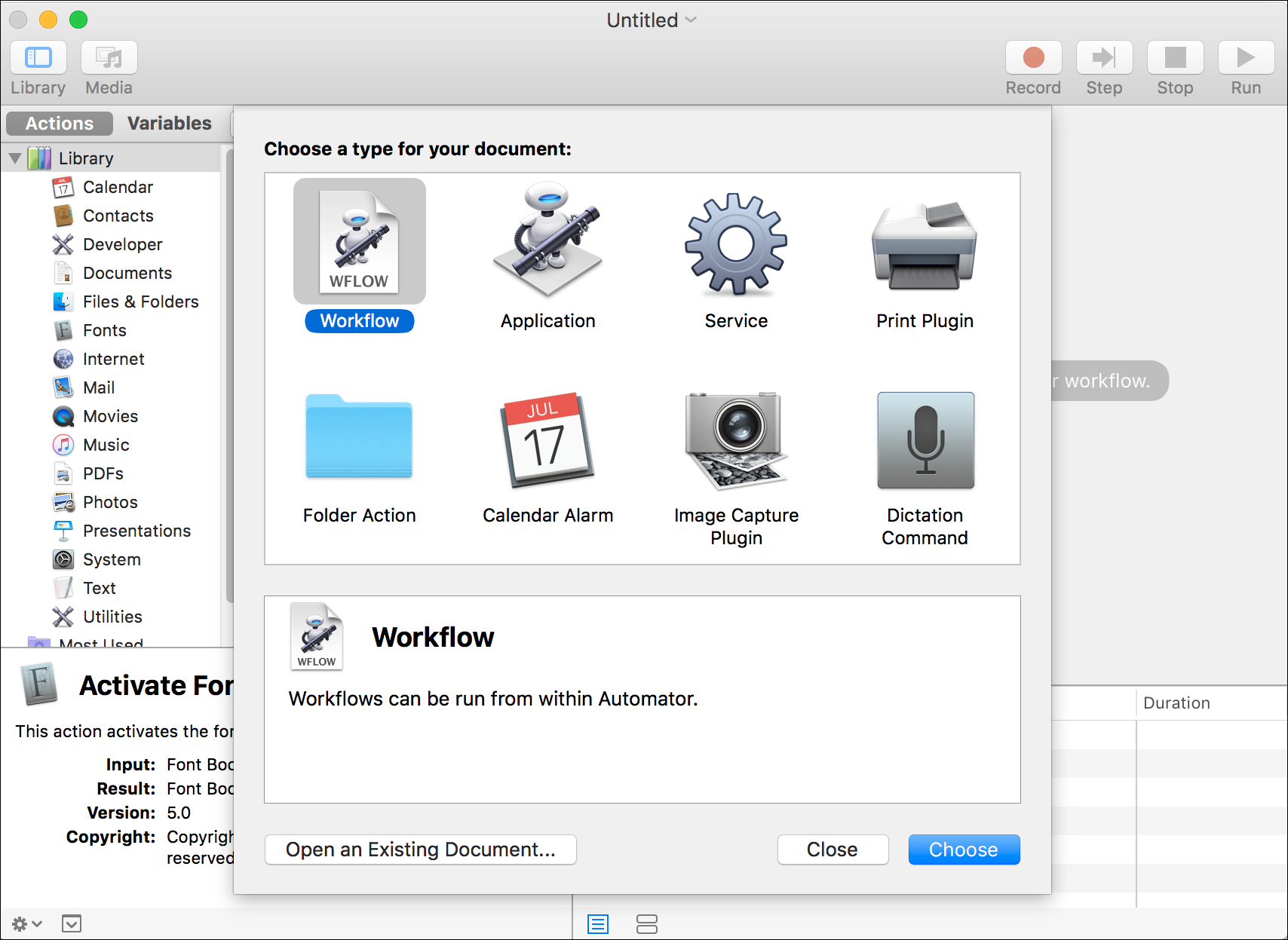Switch to the log list view
The height and width of the screenshot is (940, 1288).
tap(598, 923)
